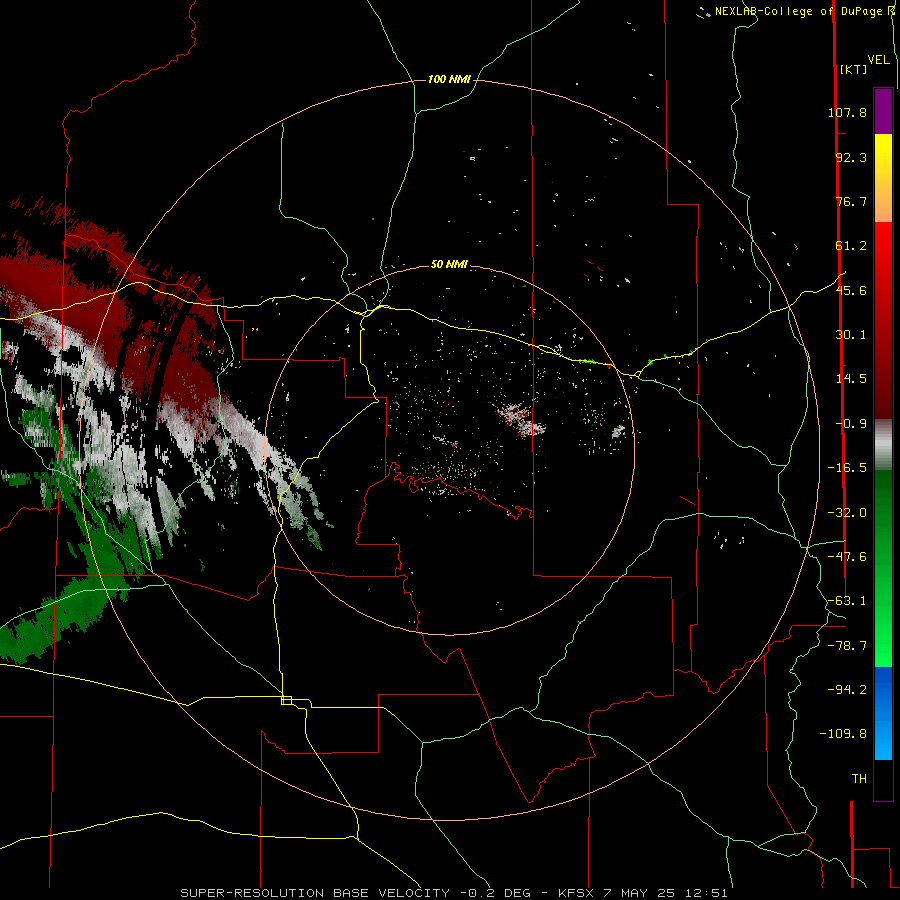Click the yellow-orange segment of the color bar
The height and width of the screenshot is (900, 900).
point(883,178)
